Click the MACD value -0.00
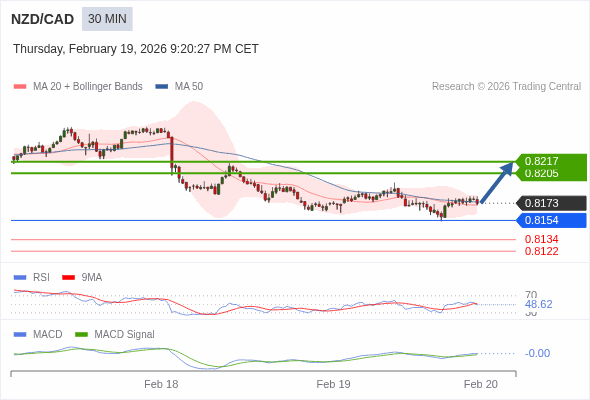 537,353
